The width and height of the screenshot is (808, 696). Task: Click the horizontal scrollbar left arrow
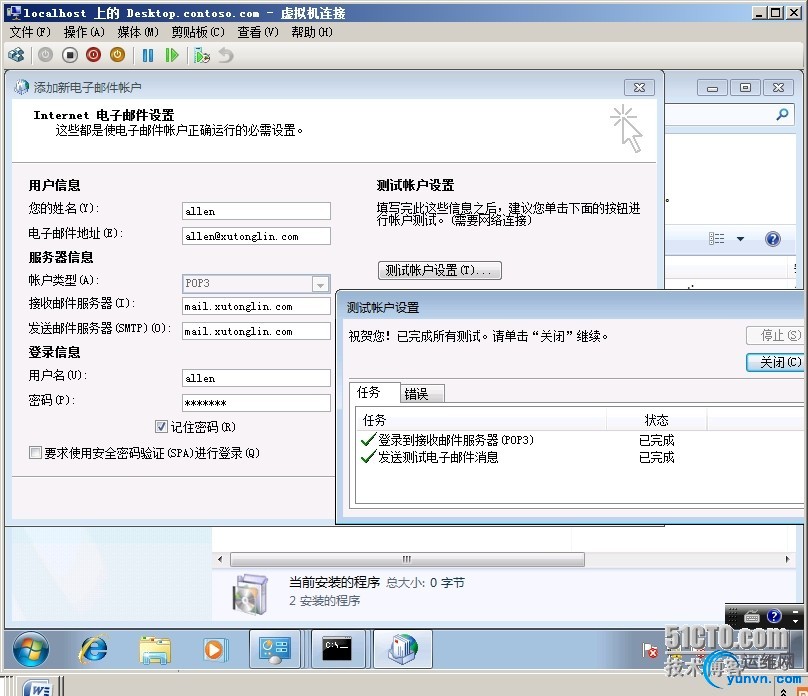point(220,559)
